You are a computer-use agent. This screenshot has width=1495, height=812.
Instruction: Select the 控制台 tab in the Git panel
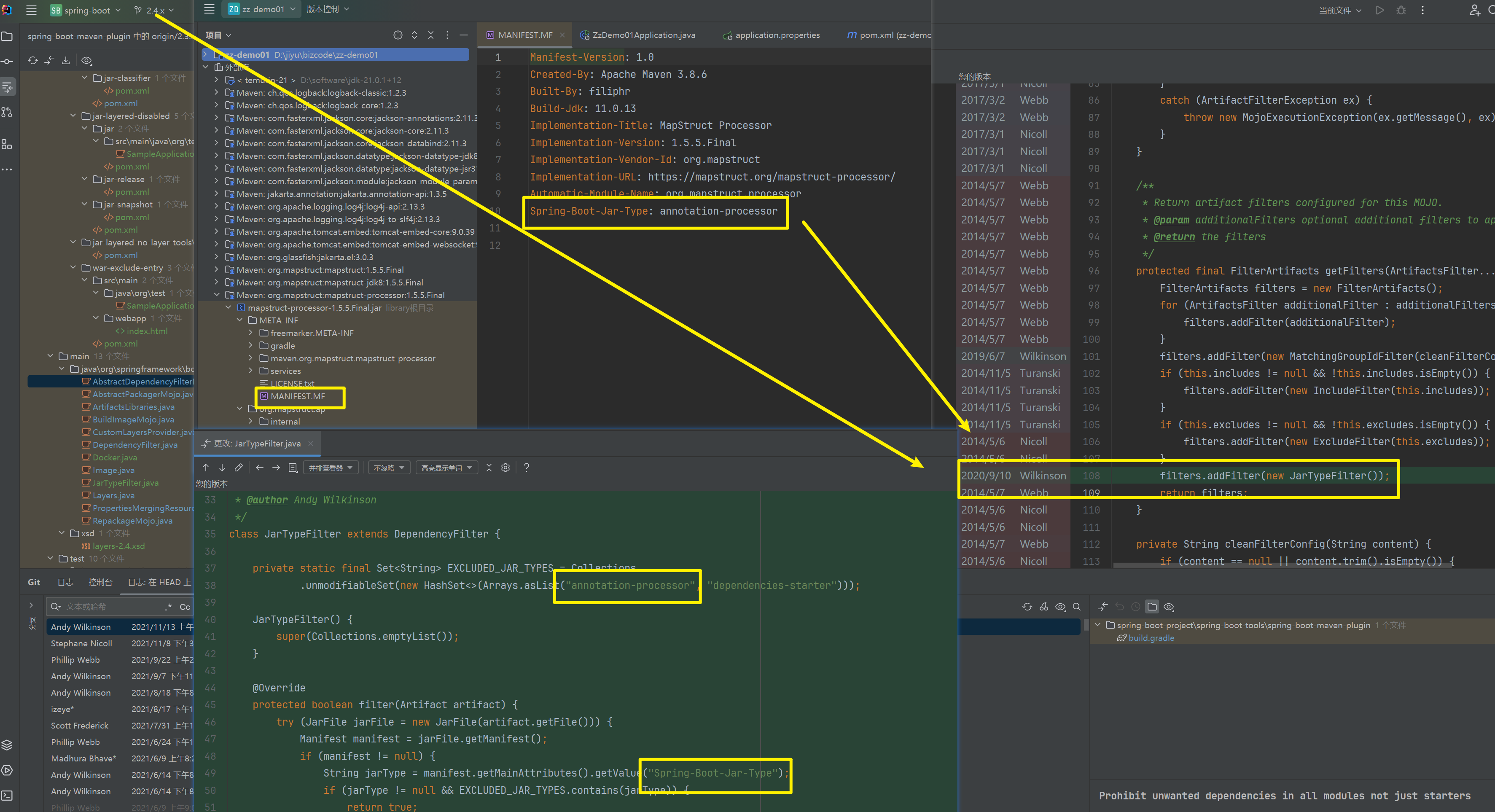(x=100, y=581)
